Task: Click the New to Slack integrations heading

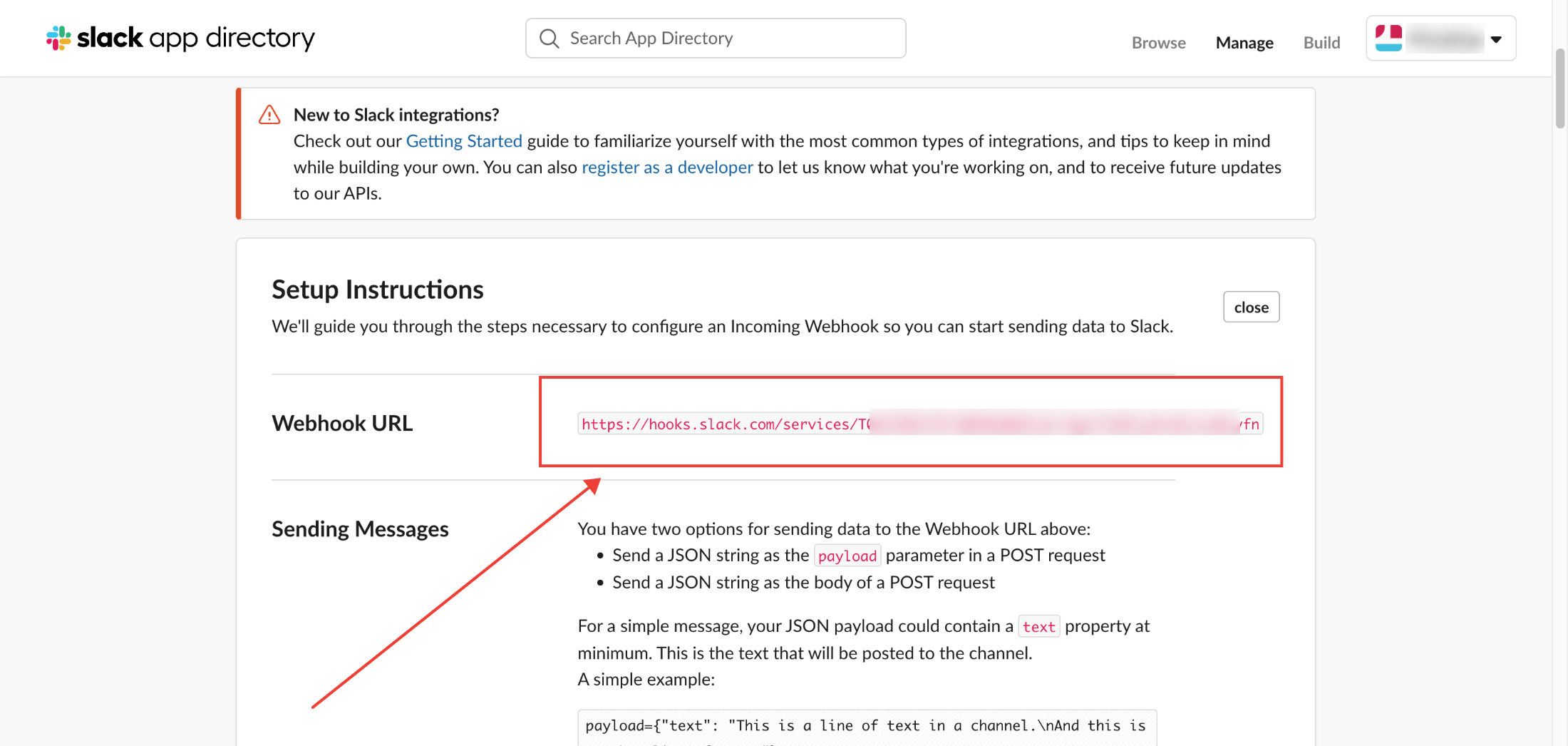Action: click(x=396, y=115)
